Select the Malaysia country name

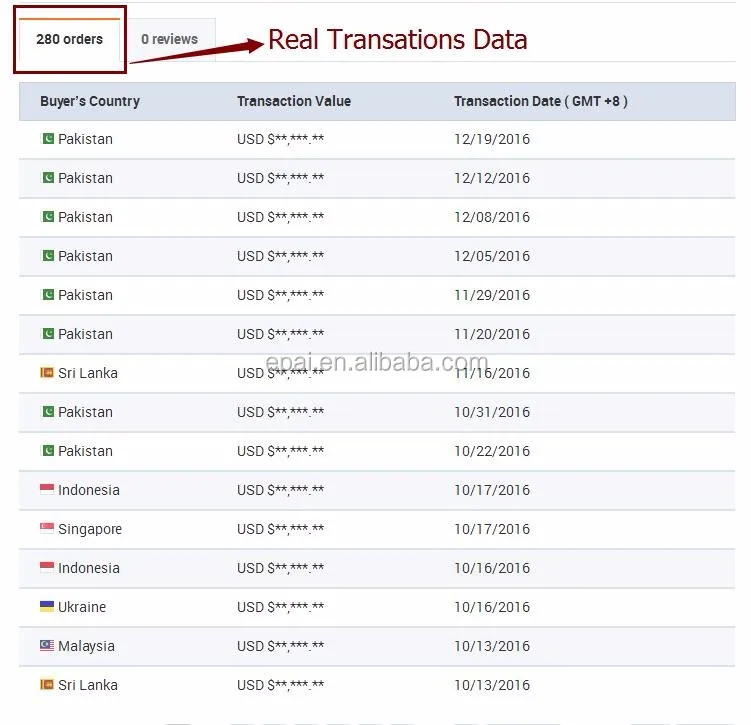click(86, 646)
